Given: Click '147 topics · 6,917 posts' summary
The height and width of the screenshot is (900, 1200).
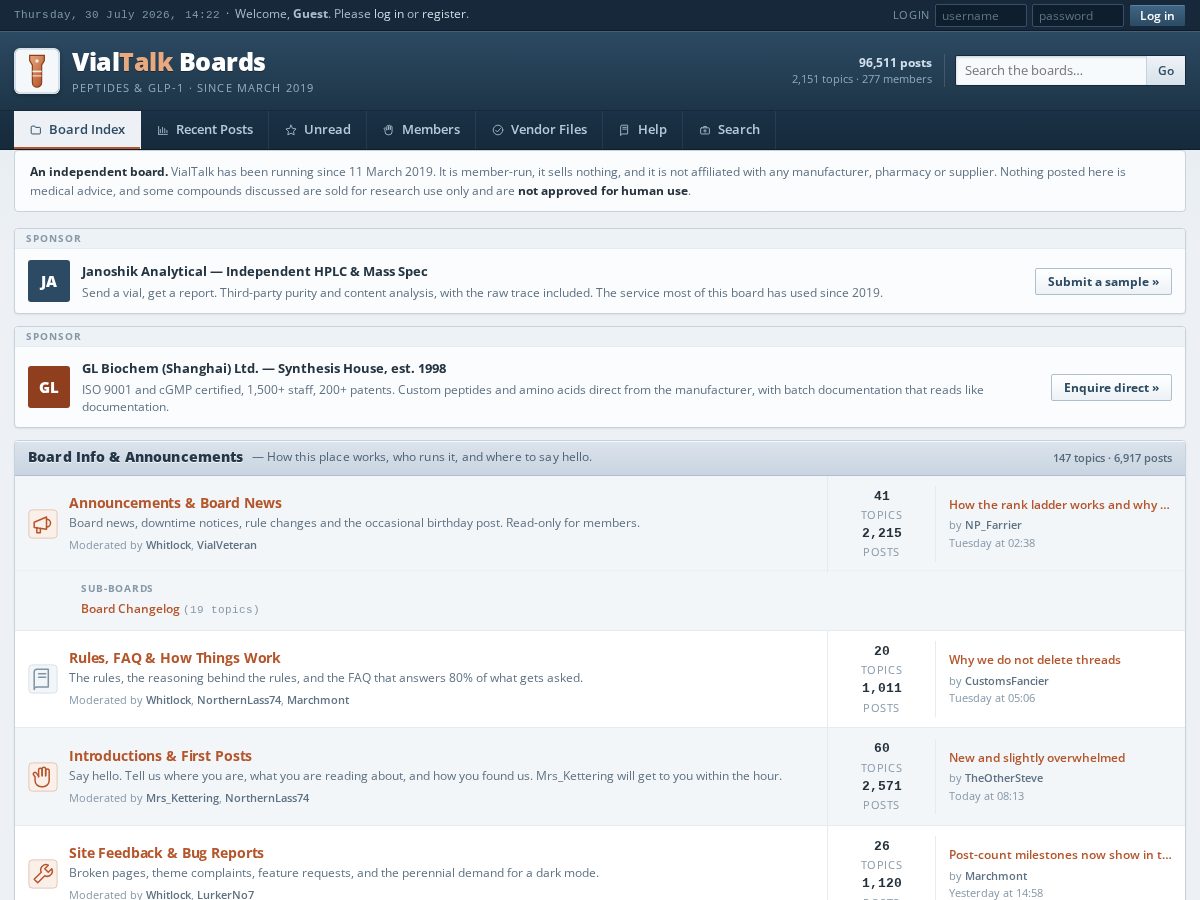Looking at the screenshot, I should (x=1112, y=458).
